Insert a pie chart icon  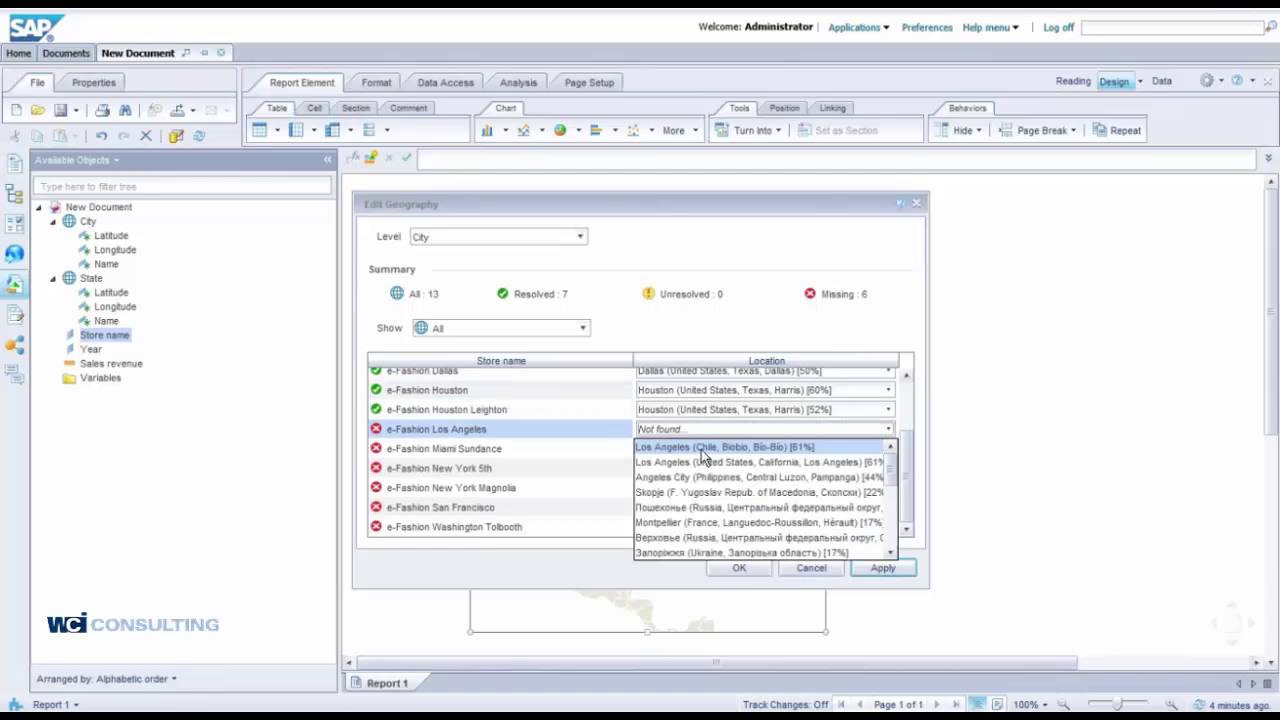coord(560,130)
